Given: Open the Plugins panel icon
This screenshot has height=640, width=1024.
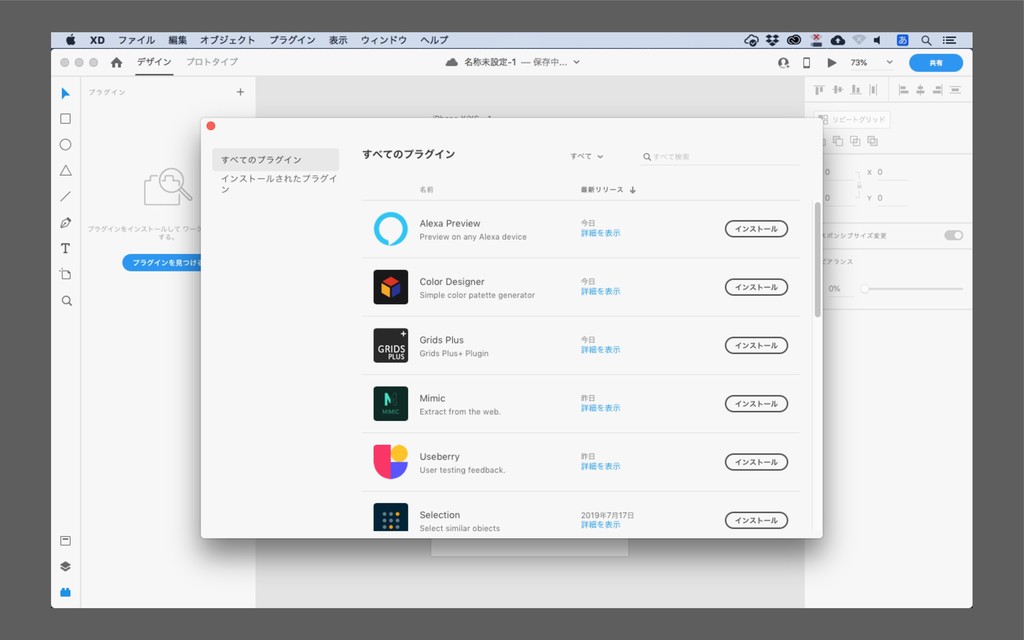Looking at the screenshot, I should click(65, 592).
